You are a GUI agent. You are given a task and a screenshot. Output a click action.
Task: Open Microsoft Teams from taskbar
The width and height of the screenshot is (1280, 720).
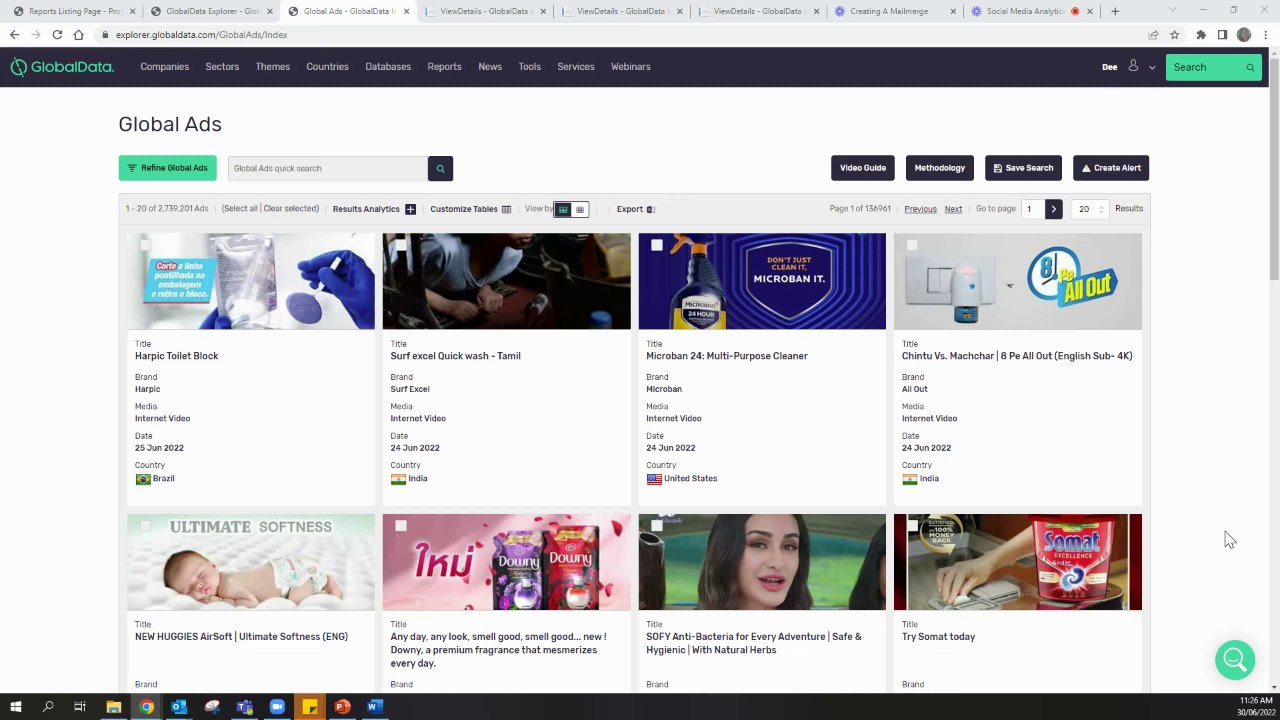tap(244, 707)
